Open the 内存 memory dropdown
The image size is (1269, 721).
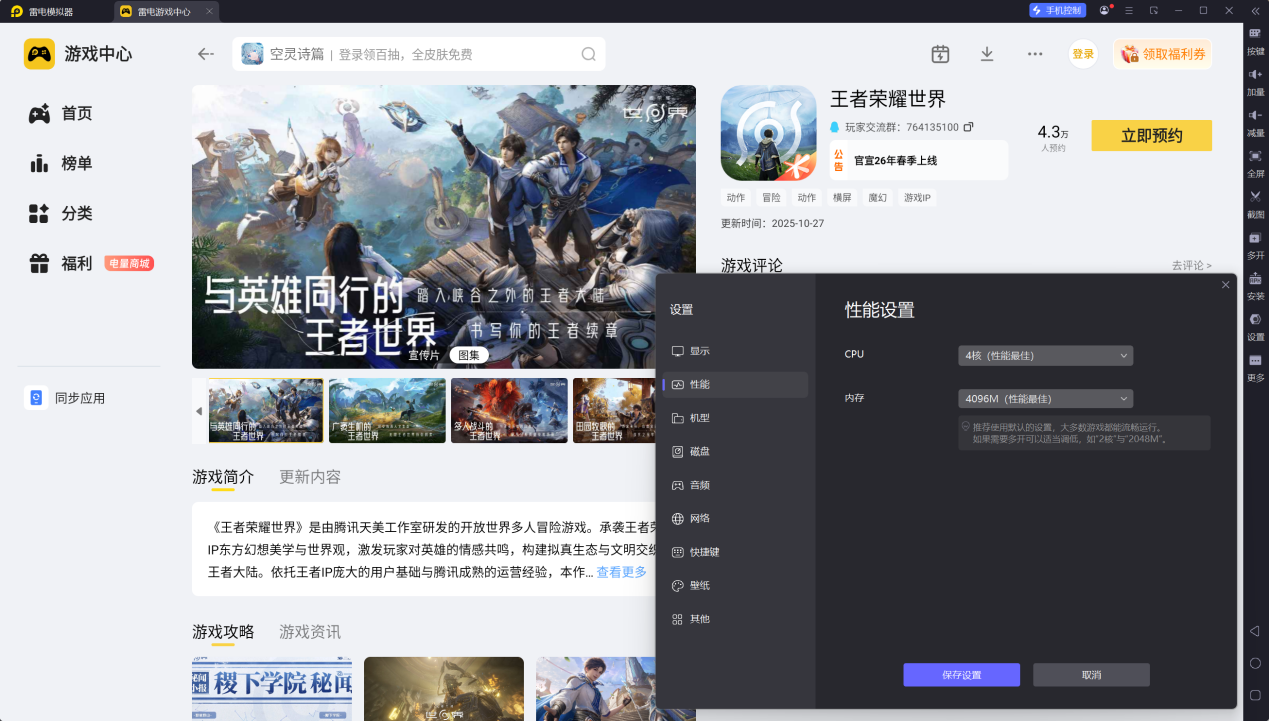click(1045, 398)
